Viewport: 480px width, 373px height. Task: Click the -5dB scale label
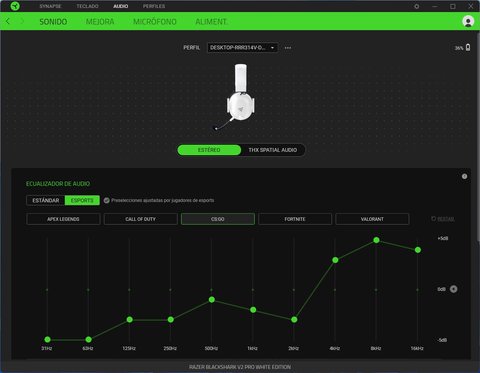pos(442,340)
